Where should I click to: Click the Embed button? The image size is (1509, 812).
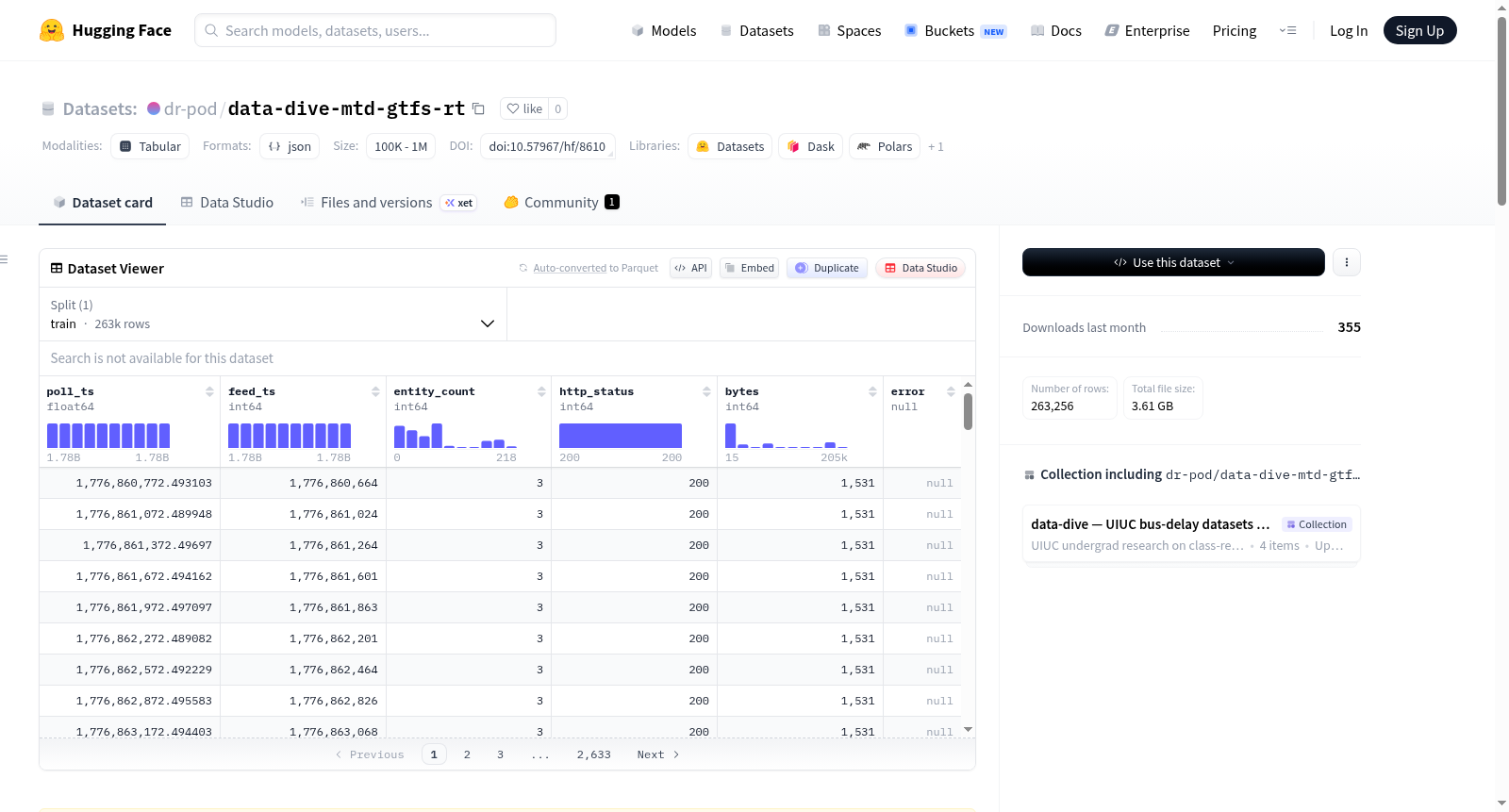(750, 268)
